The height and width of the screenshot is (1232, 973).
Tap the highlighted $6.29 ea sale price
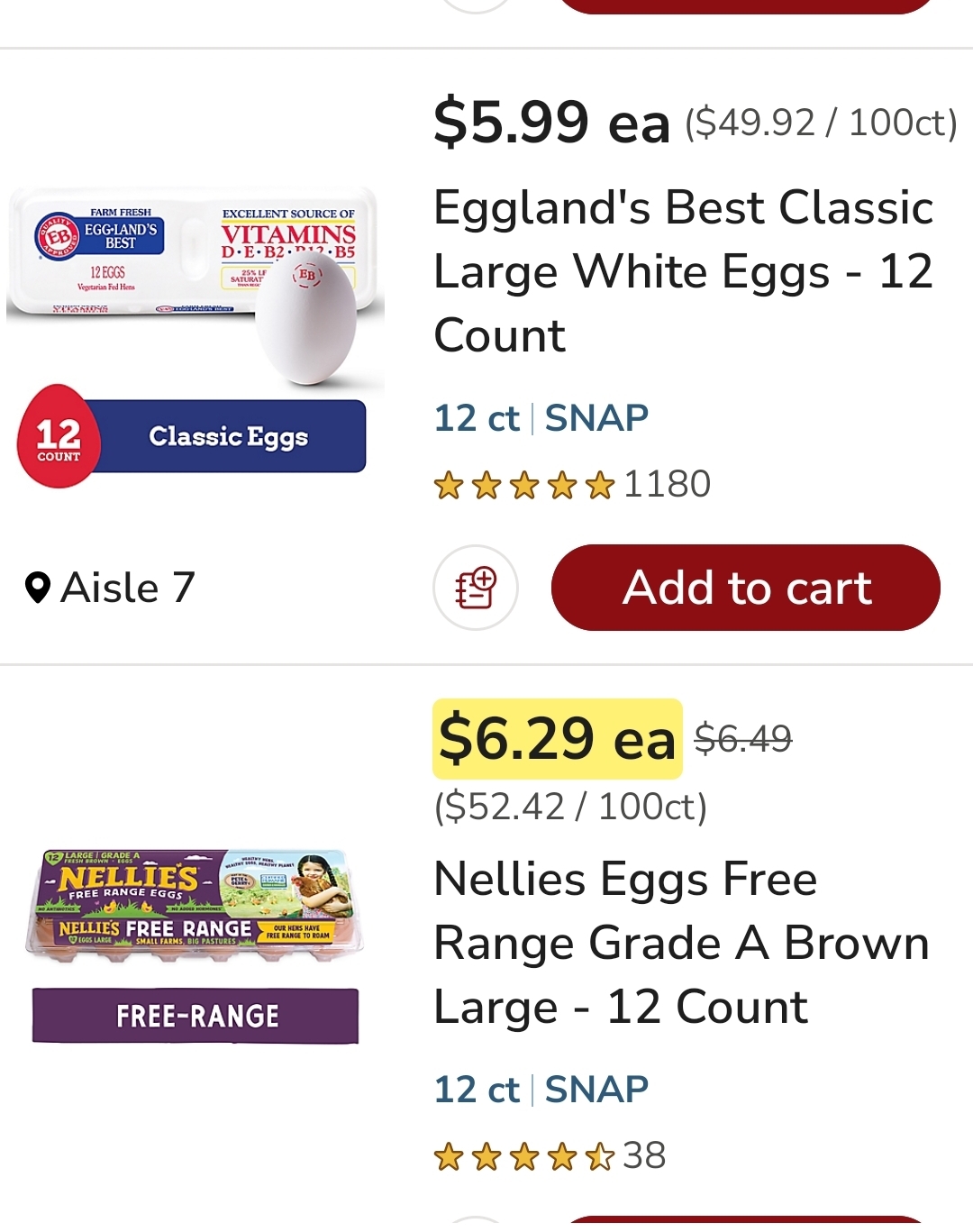tap(558, 739)
